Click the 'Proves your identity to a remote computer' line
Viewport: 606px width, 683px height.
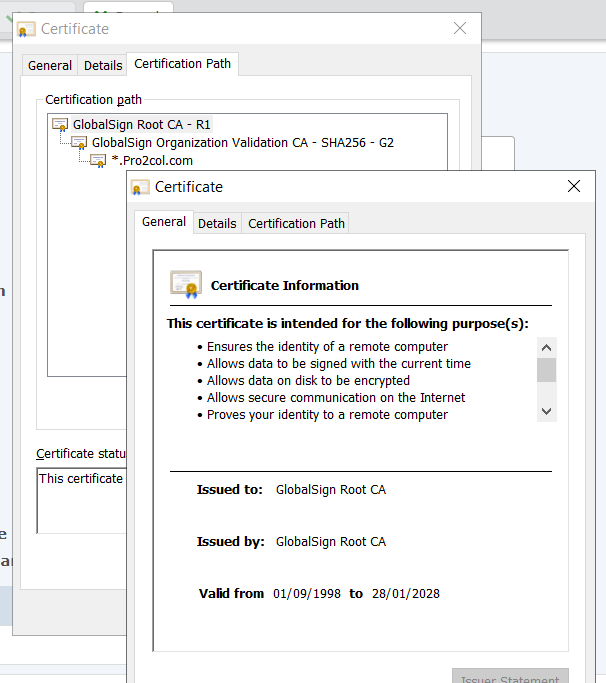327,415
